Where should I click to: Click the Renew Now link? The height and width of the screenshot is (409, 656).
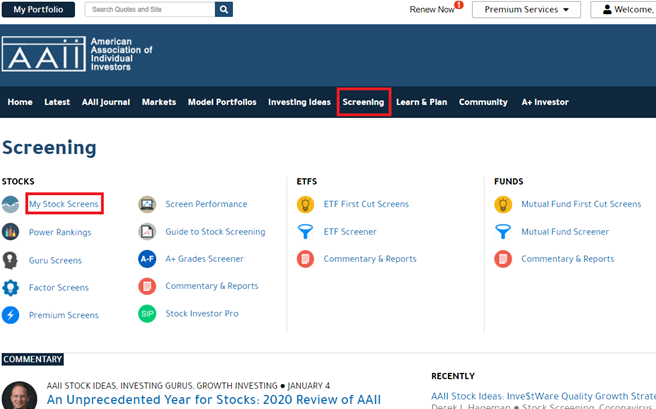point(432,10)
